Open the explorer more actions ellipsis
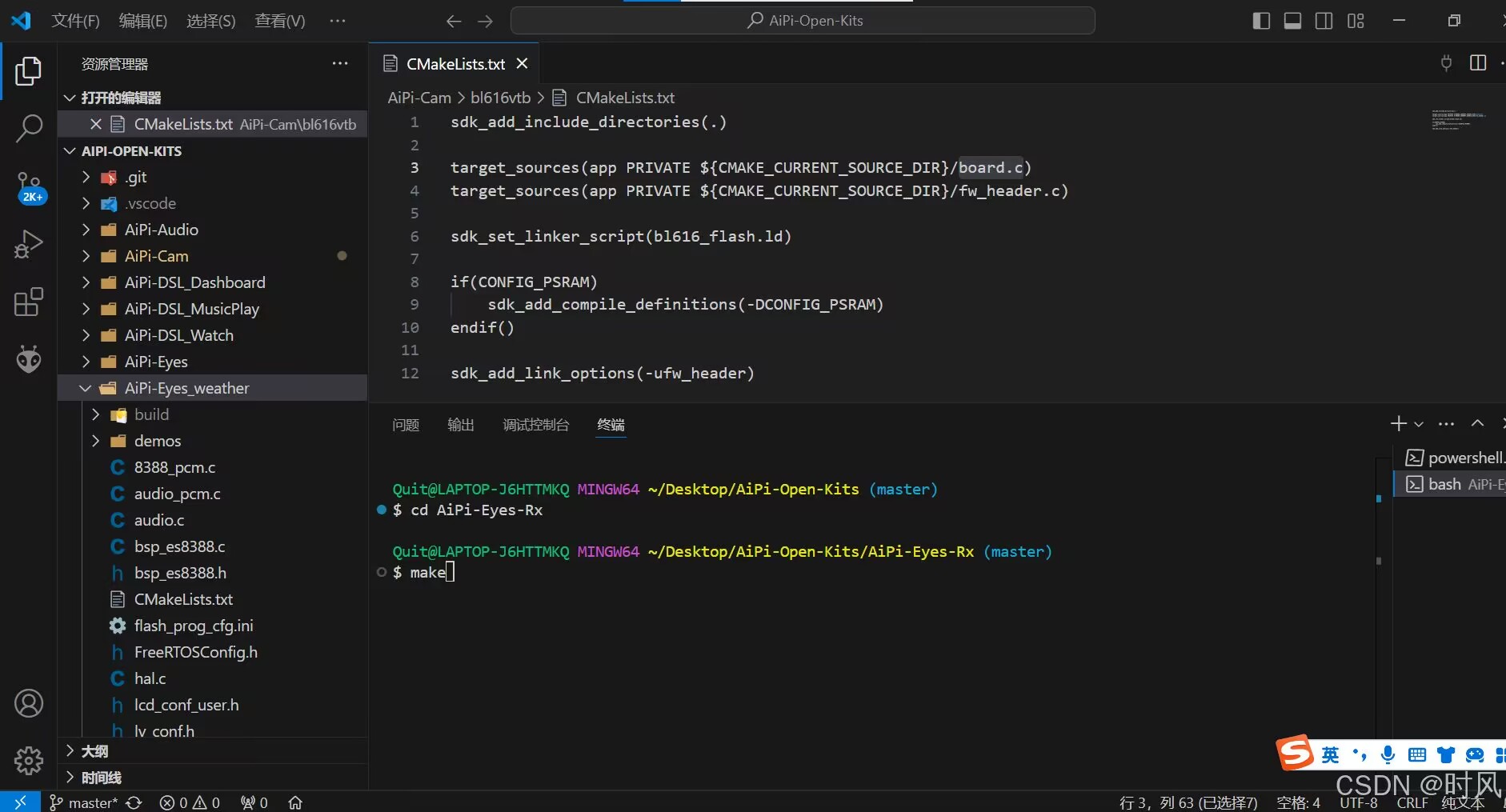The width and height of the screenshot is (1506, 812). pyautogui.click(x=340, y=63)
